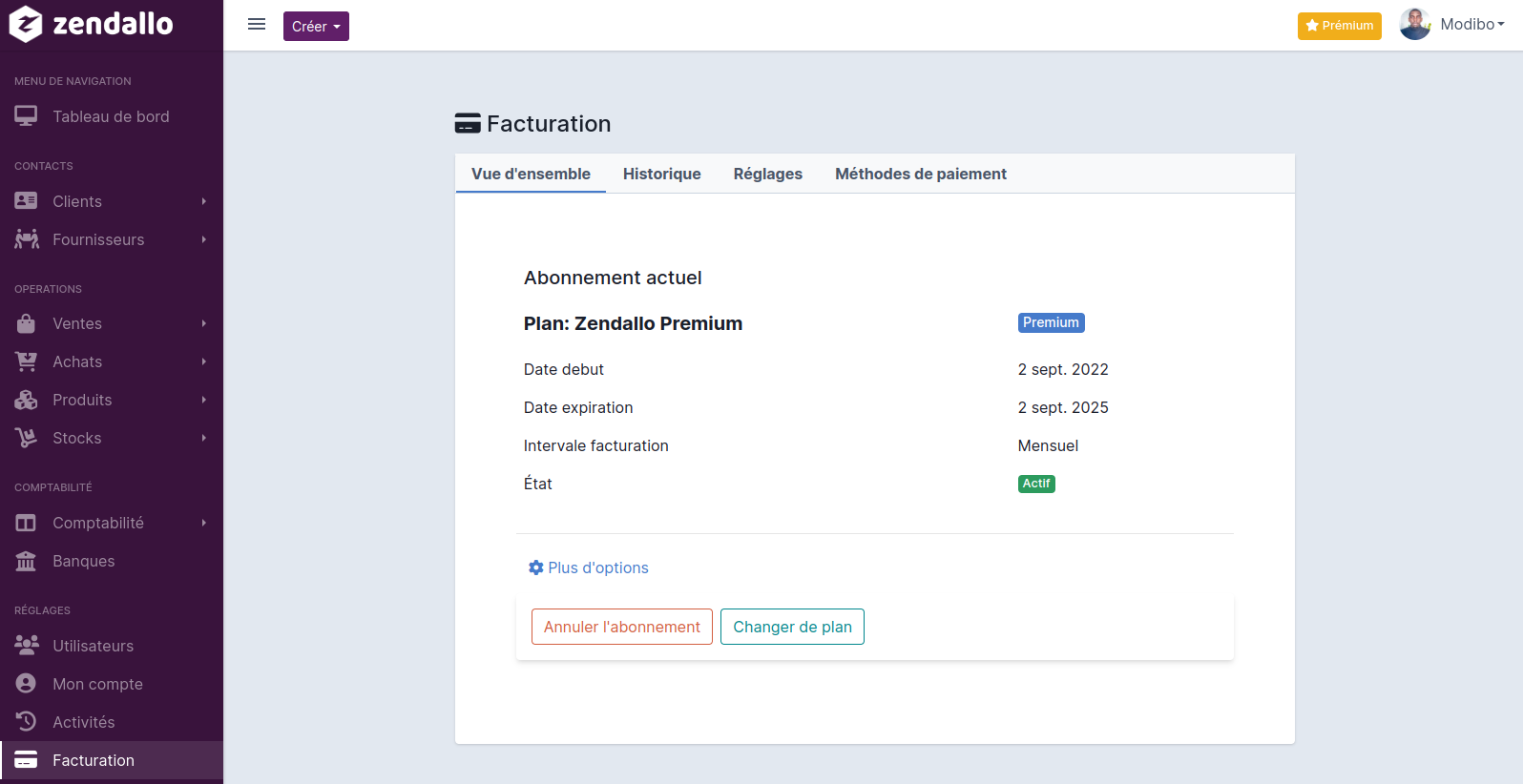This screenshot has height=784, width=1523.
Task: Open Activités page
Action: (112, 722)
